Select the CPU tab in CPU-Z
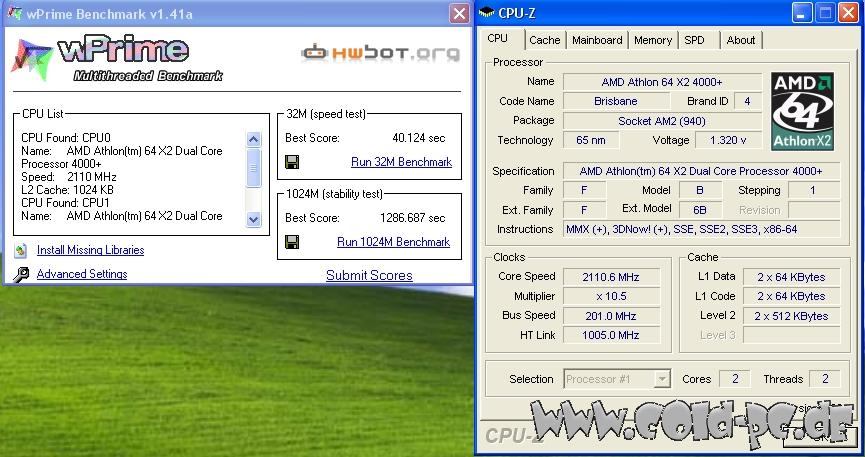Image resolution: width=865 pixels, height=457 pixels. (498, 38)
